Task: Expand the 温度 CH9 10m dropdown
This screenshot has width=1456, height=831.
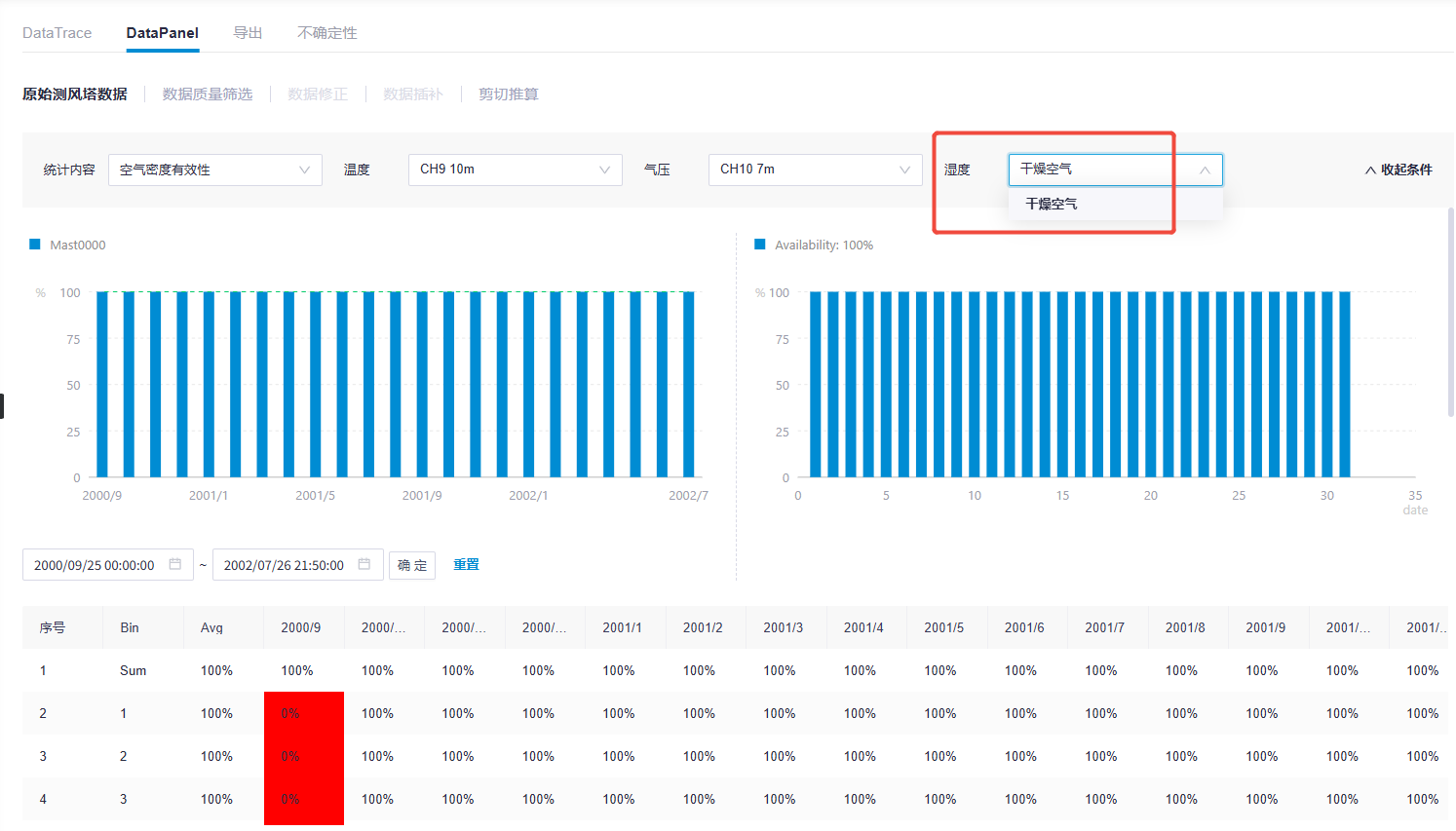Action: click(x=515, y=170)
